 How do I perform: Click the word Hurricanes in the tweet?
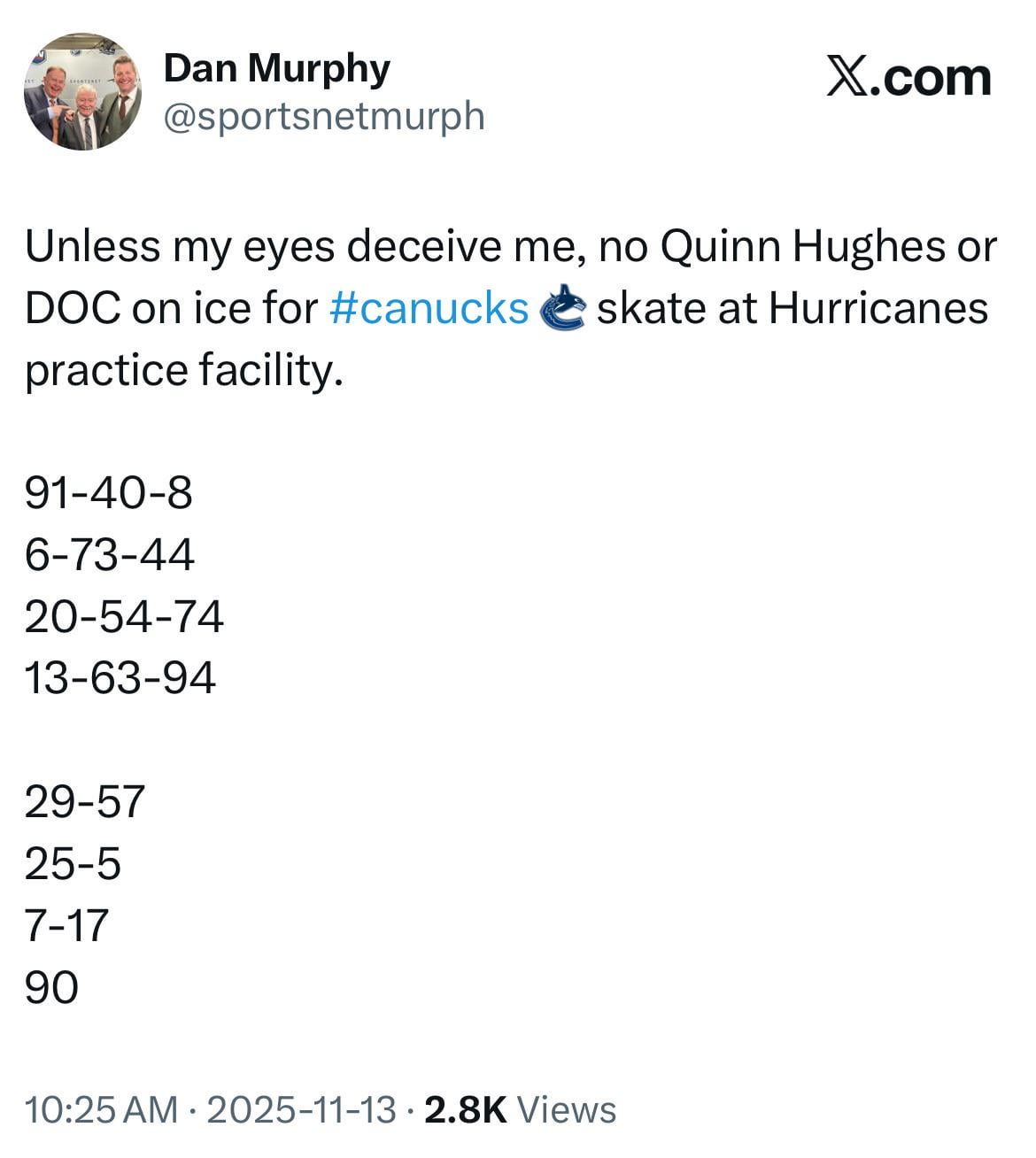point(878,308)
